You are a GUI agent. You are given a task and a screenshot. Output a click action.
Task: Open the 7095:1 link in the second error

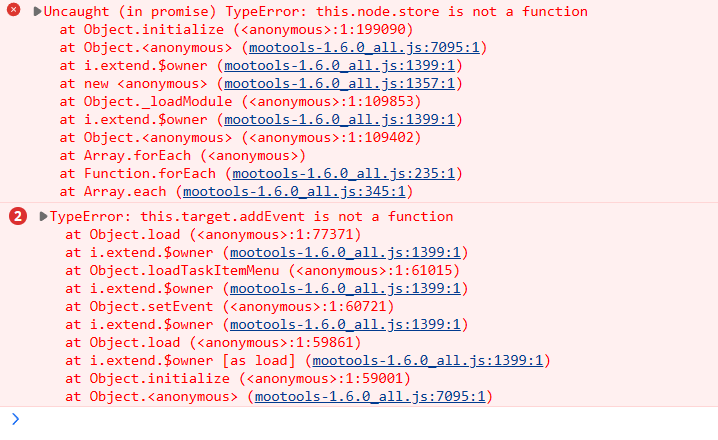coord(370,397)
